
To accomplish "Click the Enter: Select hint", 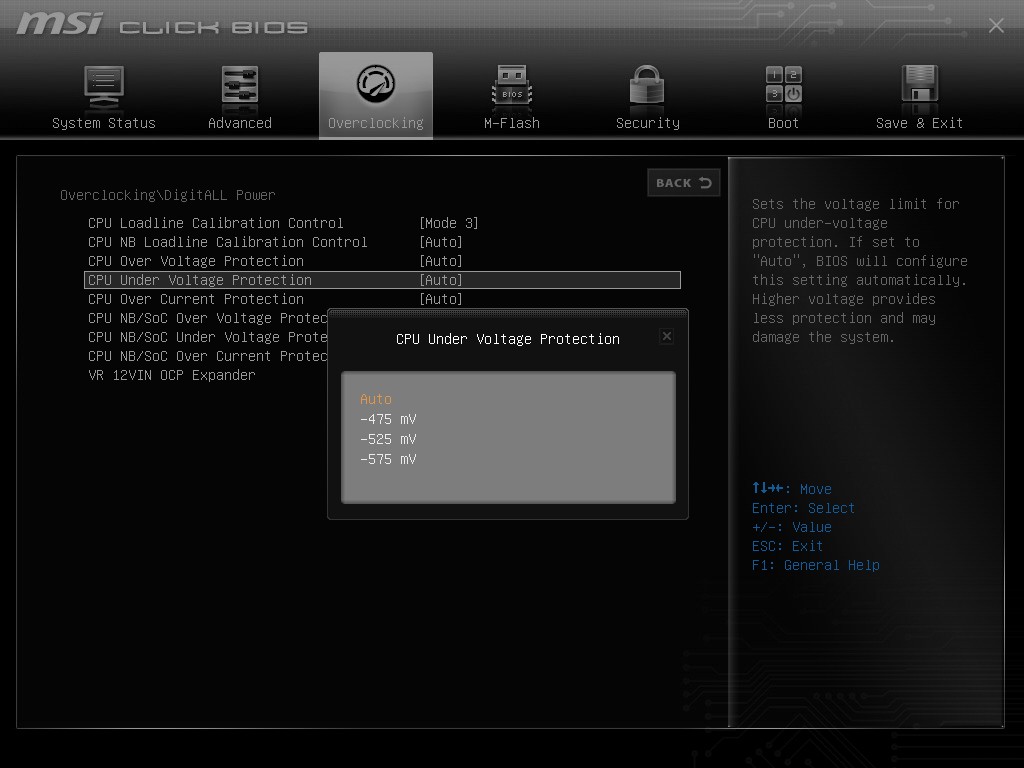I will [803, 508].
